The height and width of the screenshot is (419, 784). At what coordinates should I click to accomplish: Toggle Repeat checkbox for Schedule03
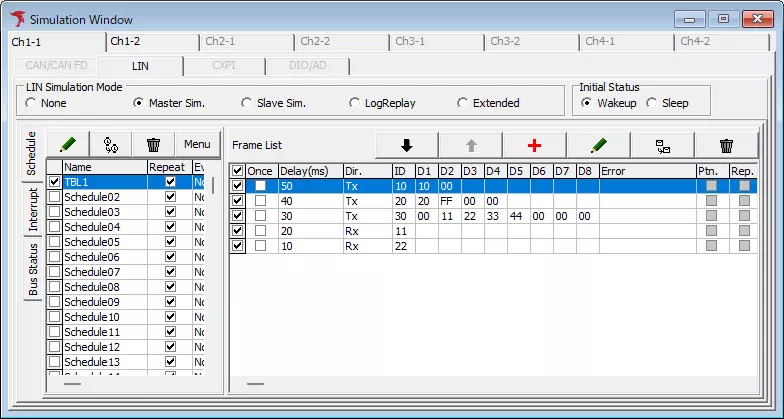coord(170,212)
